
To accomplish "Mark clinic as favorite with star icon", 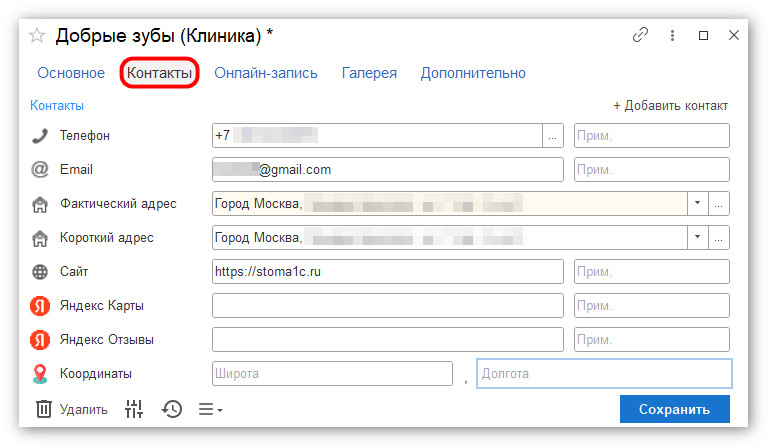I will pos(37,36).
